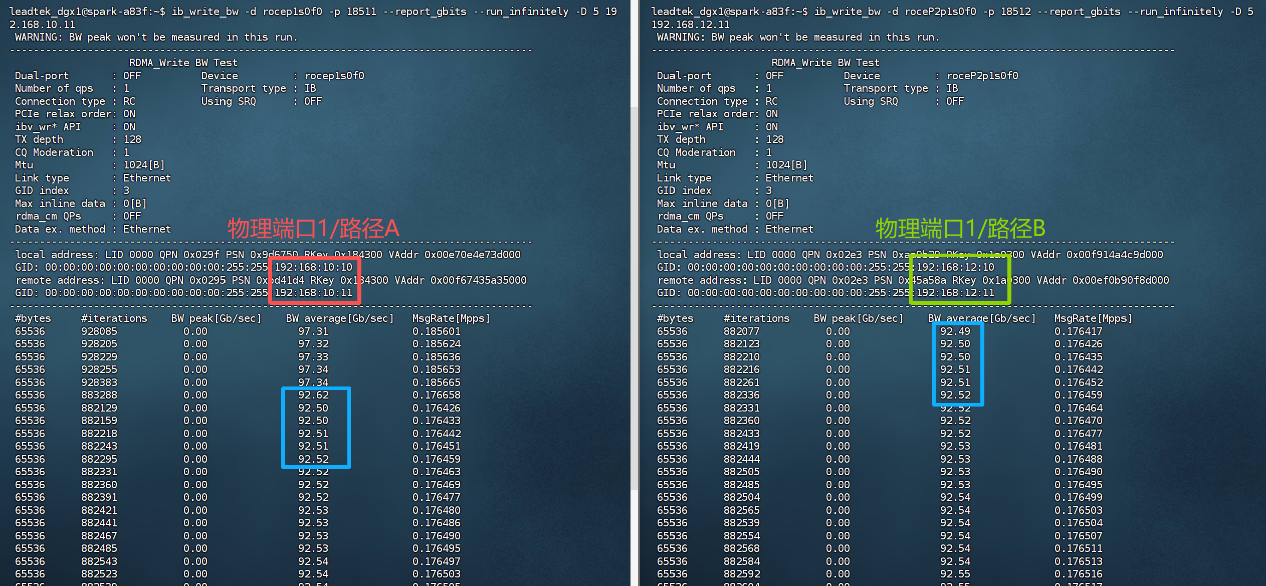Click BW peak[Gb/sec] header in left pane

point(216,318)
